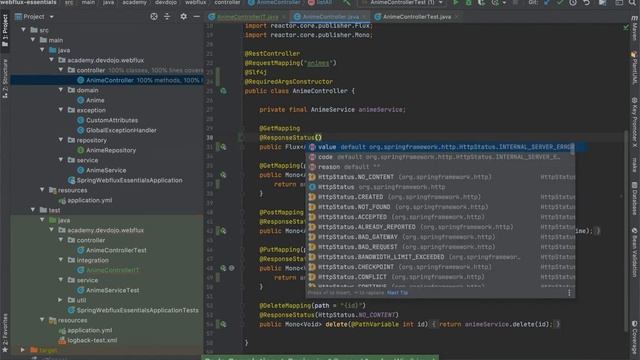This screenshot has width=640, height=360.
Task: Click the Git commit checkmark icon
Action: pyautogui.click(x=560, y=2)
